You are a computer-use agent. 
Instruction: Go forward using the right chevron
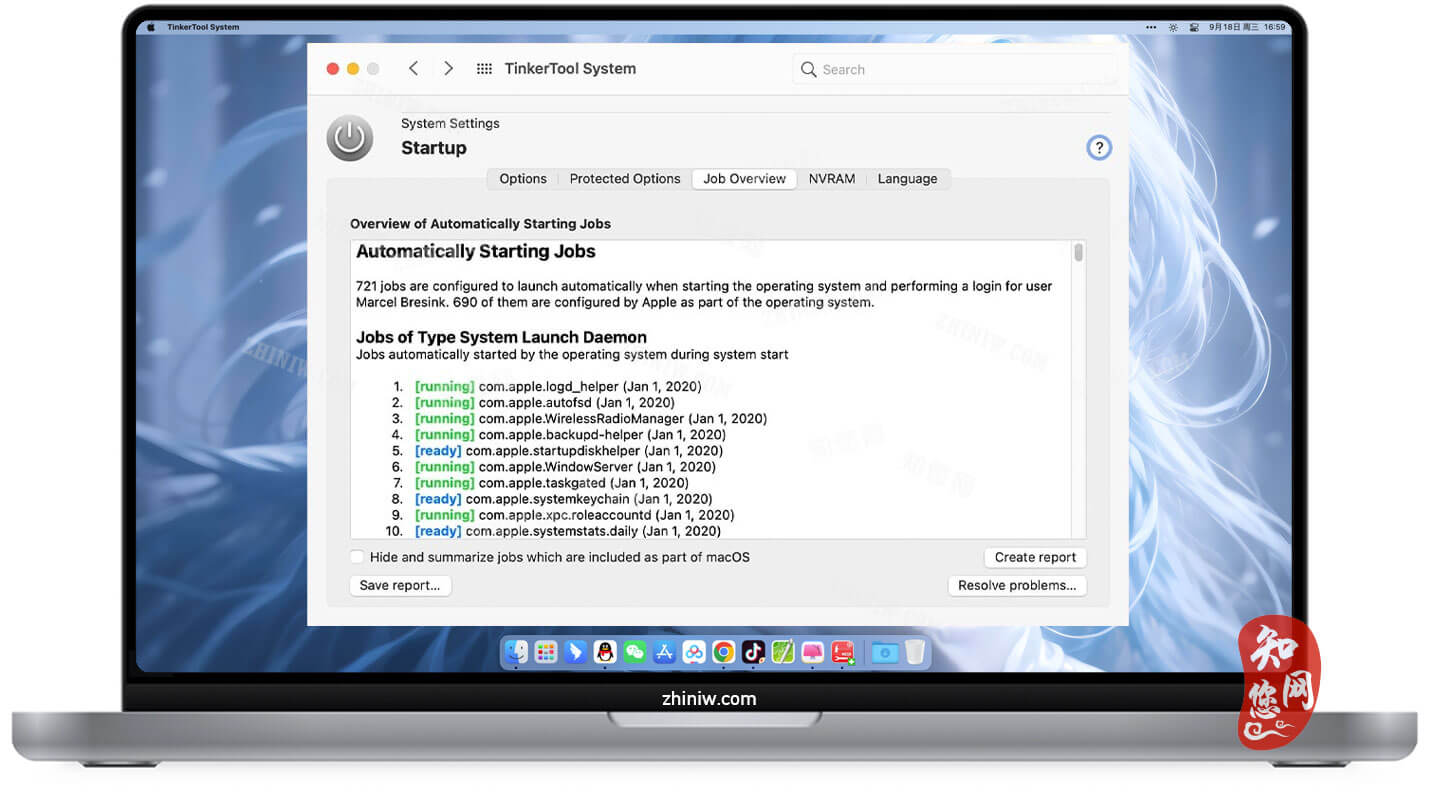[448, 68]
